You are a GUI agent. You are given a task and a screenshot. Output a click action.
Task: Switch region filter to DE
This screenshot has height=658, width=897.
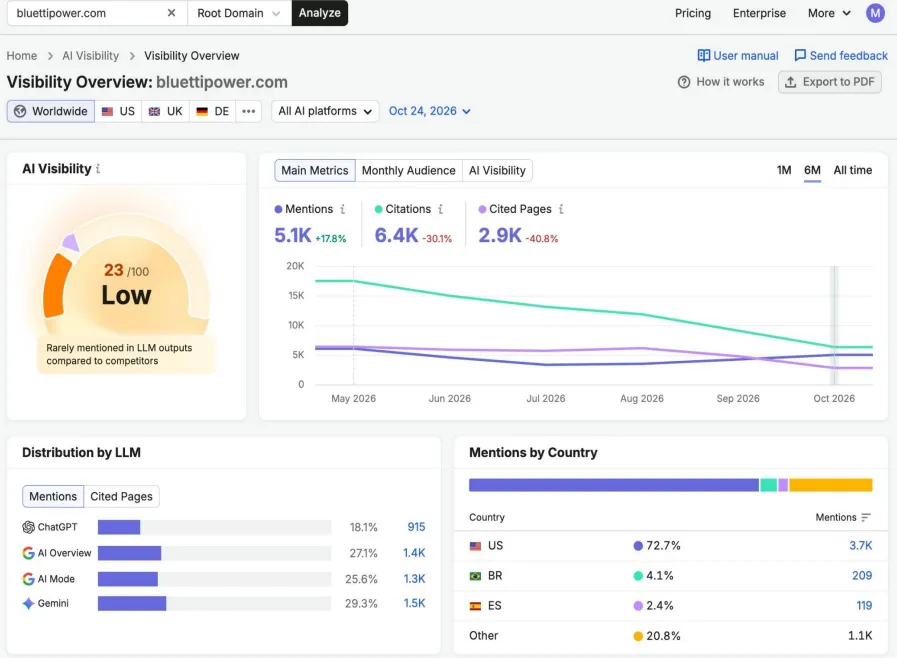click(213, 111)
